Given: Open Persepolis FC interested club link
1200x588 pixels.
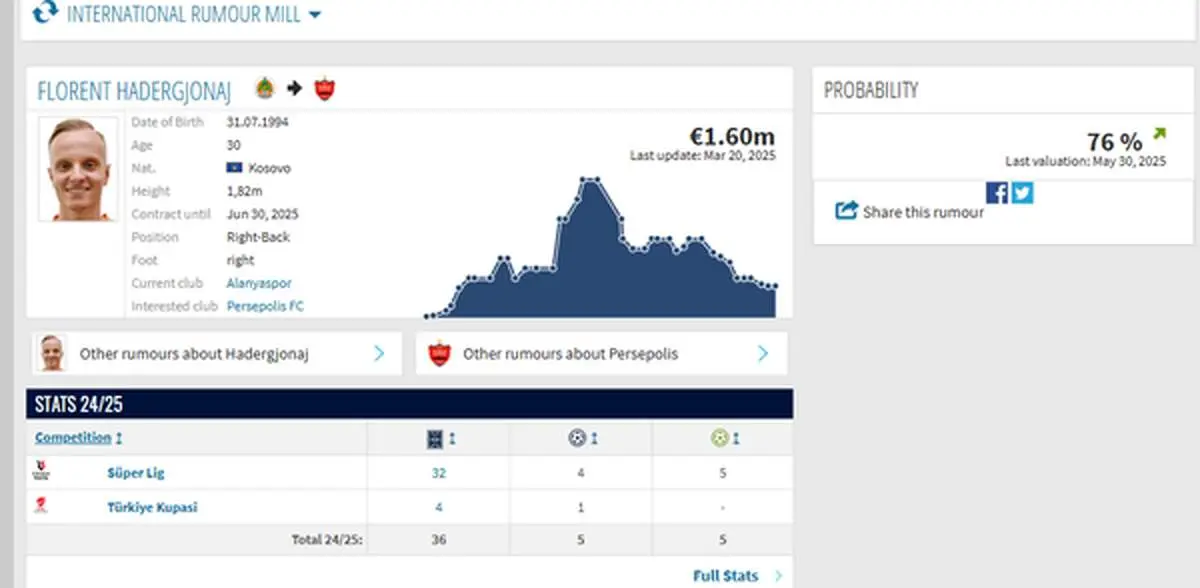Looking at the screenshot, I should (x=265, y=306).
